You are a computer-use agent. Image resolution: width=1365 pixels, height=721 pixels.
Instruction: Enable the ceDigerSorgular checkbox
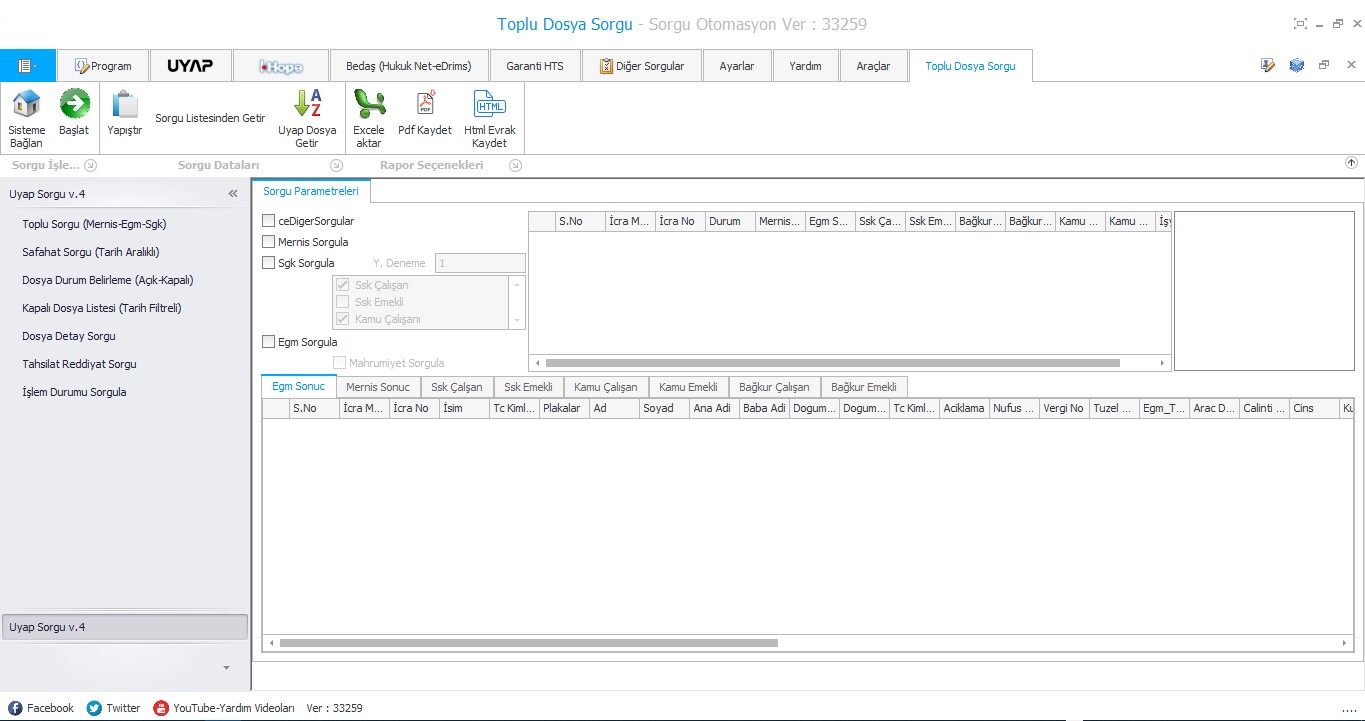[268, 221]
